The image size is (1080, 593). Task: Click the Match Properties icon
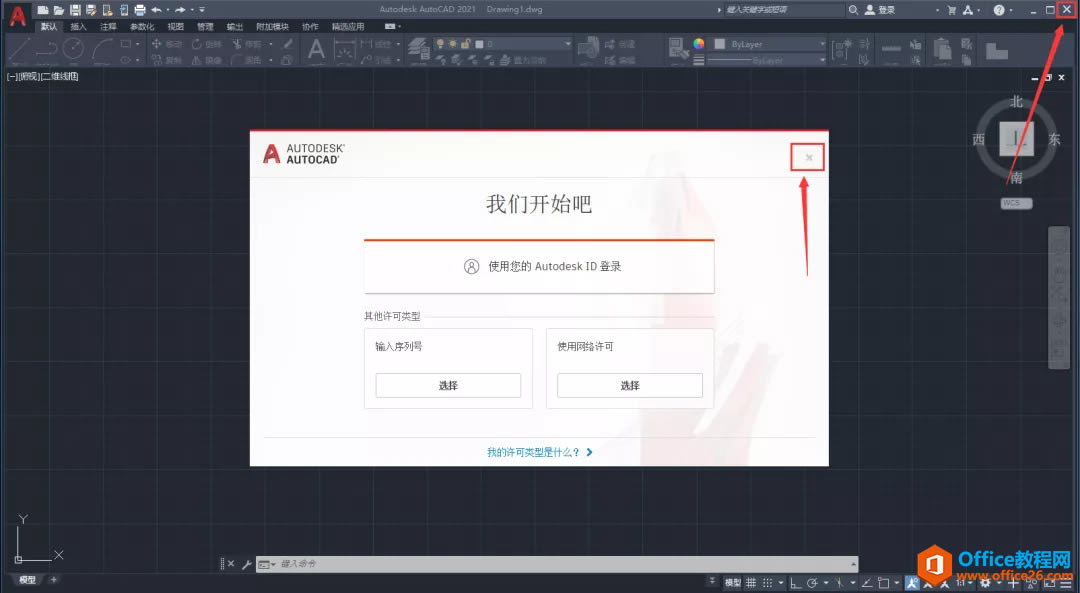(678, 48)
